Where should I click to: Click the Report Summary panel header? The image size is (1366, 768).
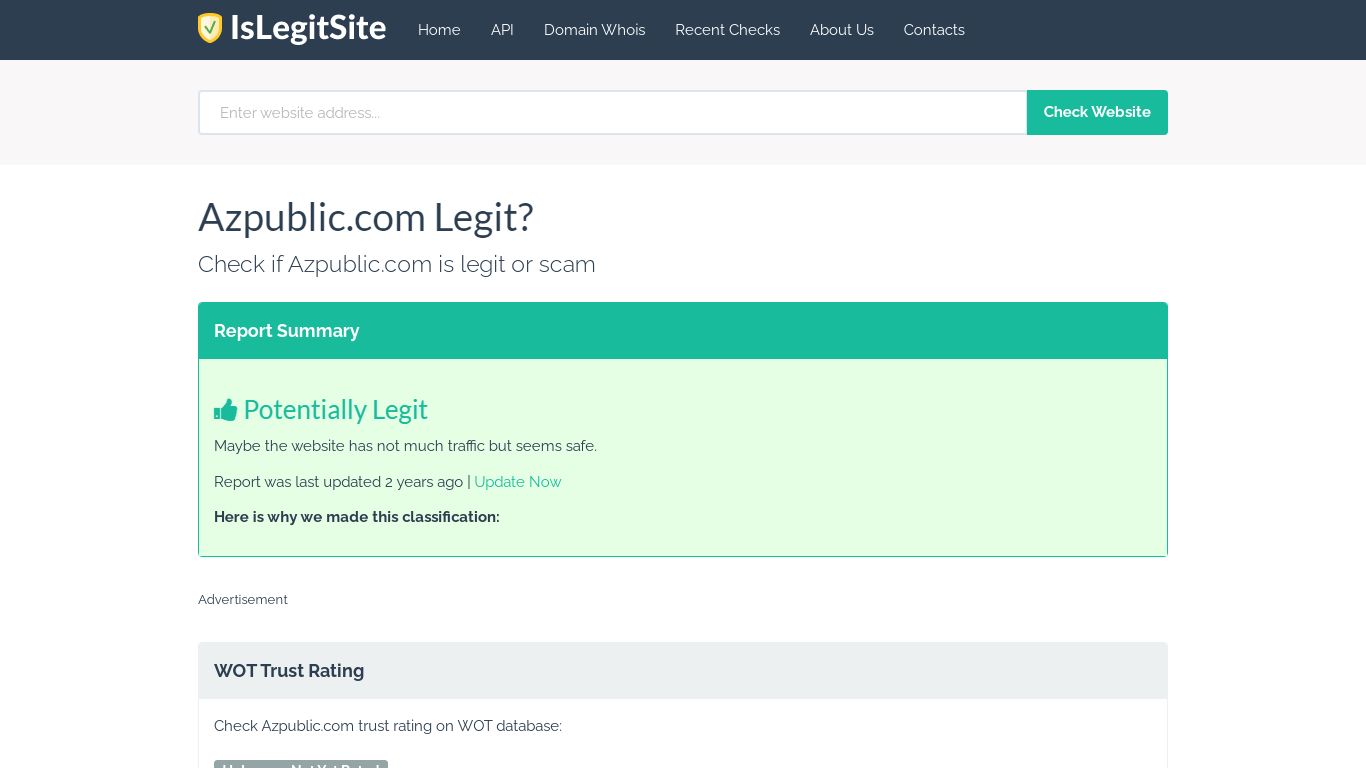[x=683, y=331]
